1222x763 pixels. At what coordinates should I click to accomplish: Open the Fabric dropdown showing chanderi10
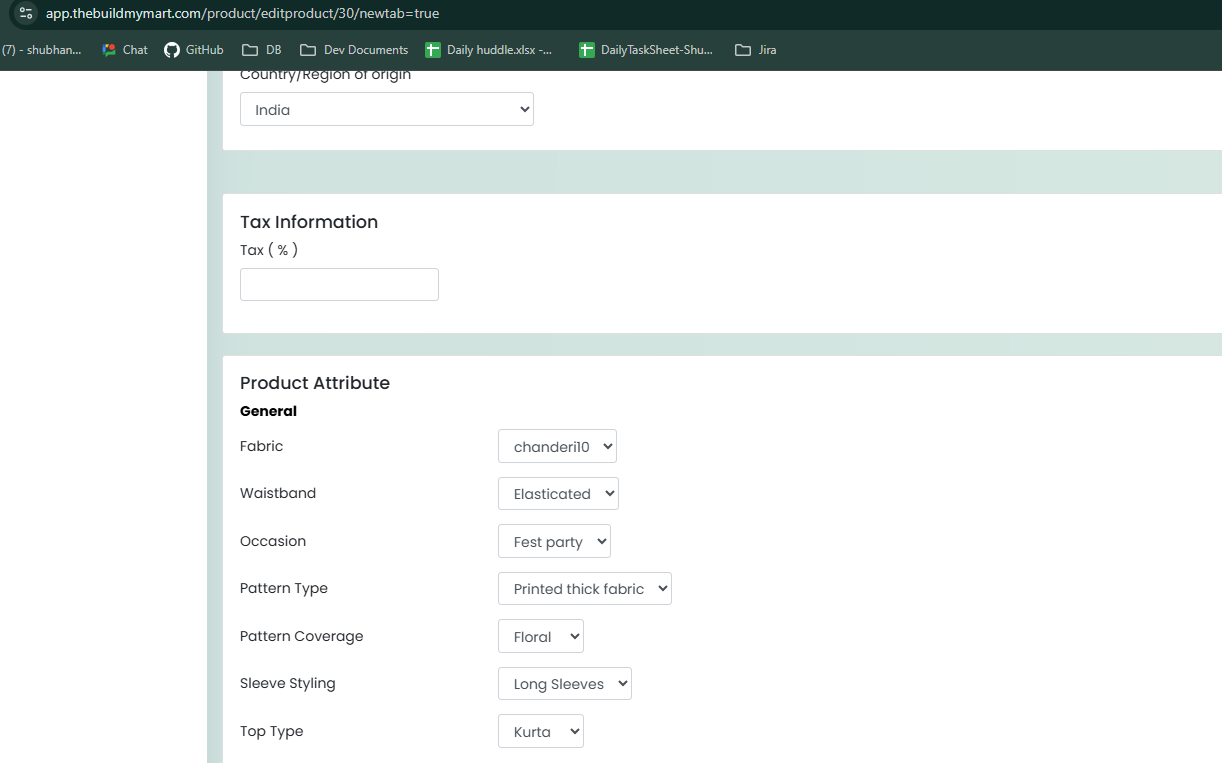[x=557, y=446]
